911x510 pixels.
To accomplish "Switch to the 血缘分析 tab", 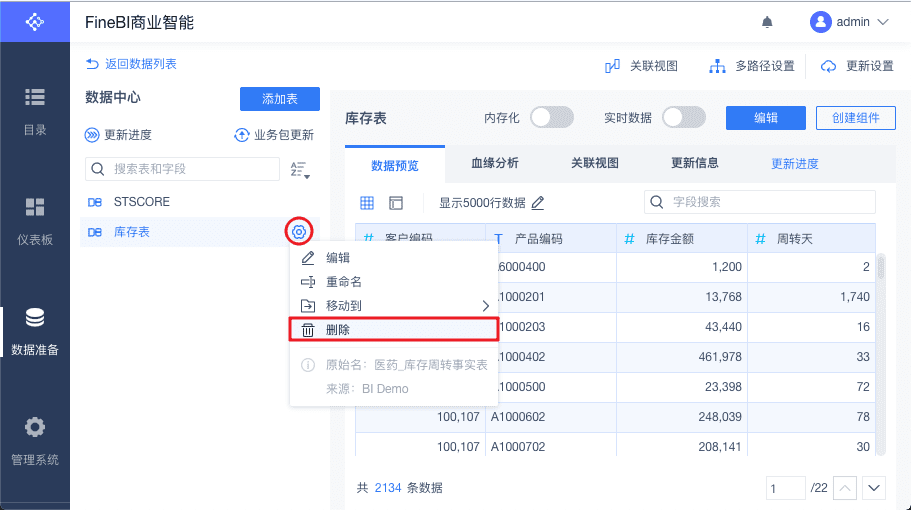I will click(495, 163).
